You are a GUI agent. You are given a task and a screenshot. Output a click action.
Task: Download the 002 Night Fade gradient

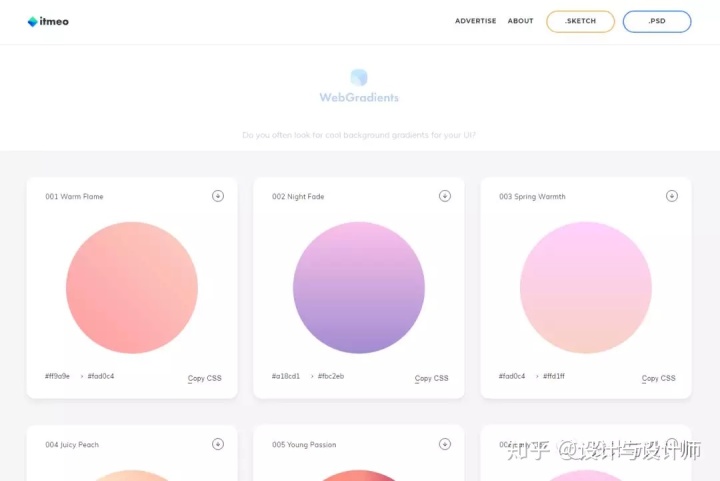444,196
